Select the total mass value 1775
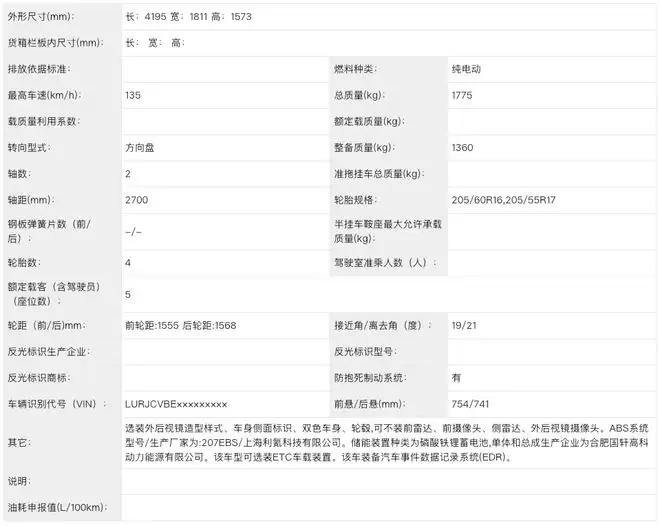 point(464,95)
